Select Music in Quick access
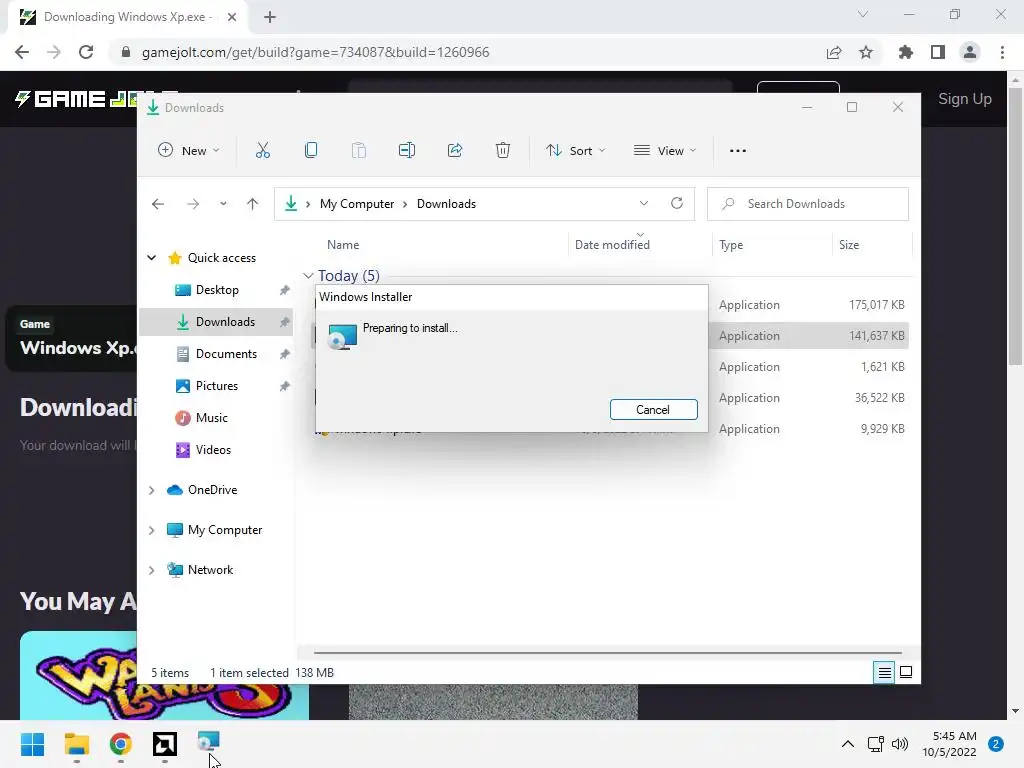1024x768 pixels. coord(217,418)
